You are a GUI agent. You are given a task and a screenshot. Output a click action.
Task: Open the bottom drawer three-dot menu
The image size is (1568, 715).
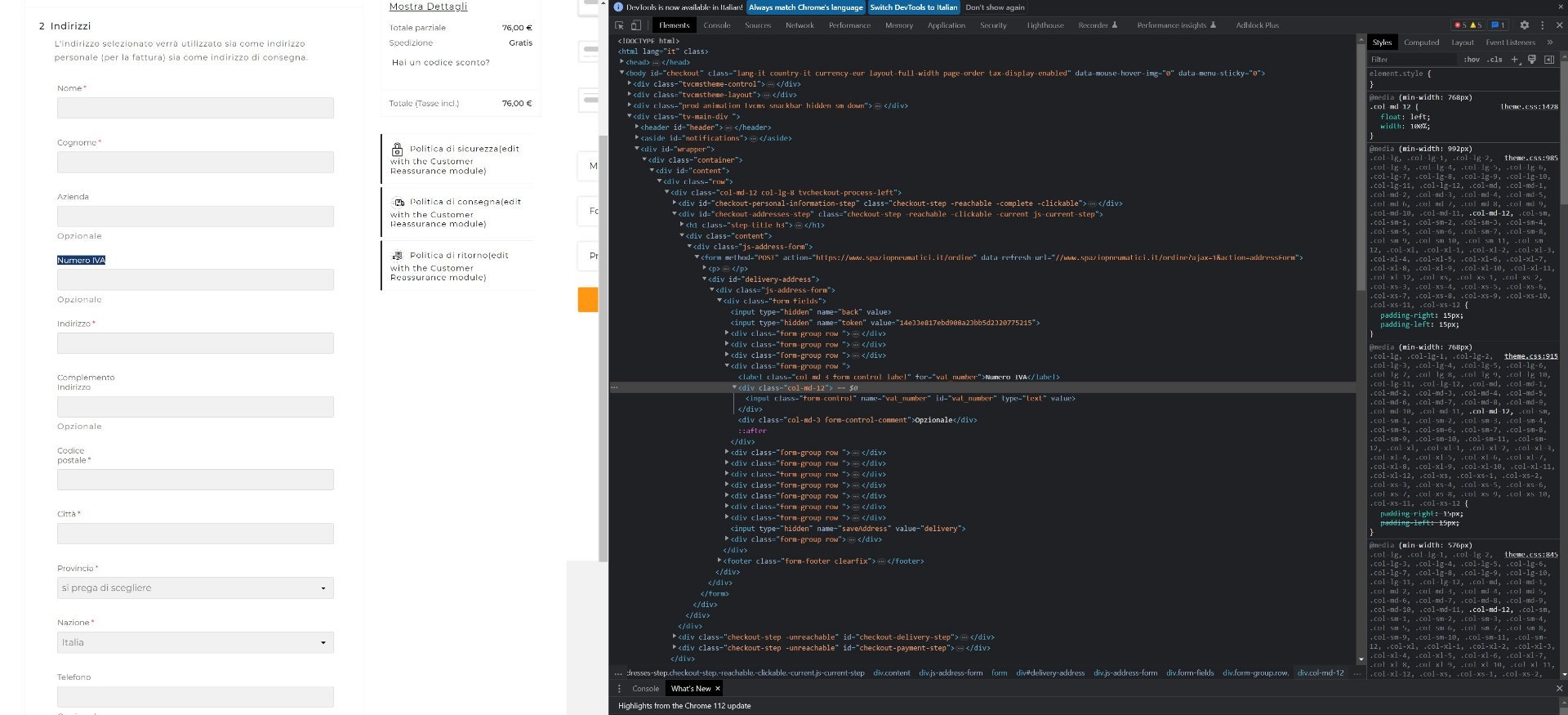pyautogui.click(x=619, y=689)
